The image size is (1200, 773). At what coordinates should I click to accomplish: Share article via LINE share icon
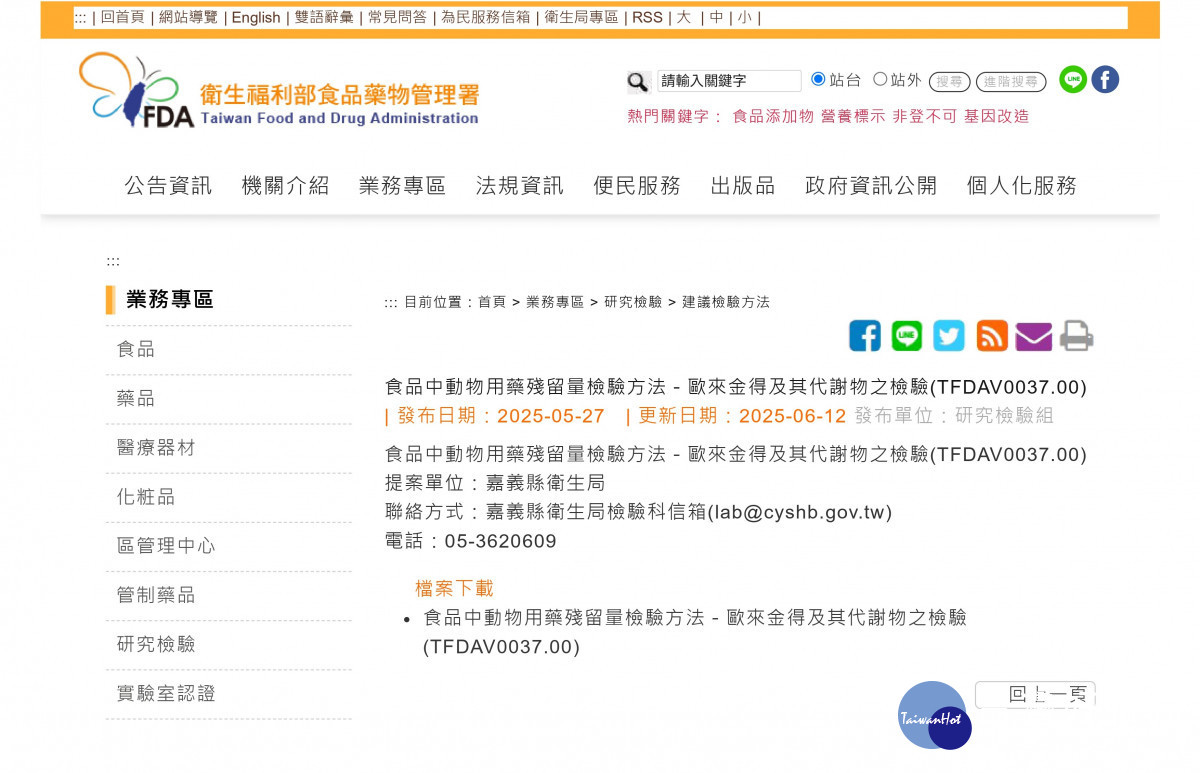(x=907, y=336)
